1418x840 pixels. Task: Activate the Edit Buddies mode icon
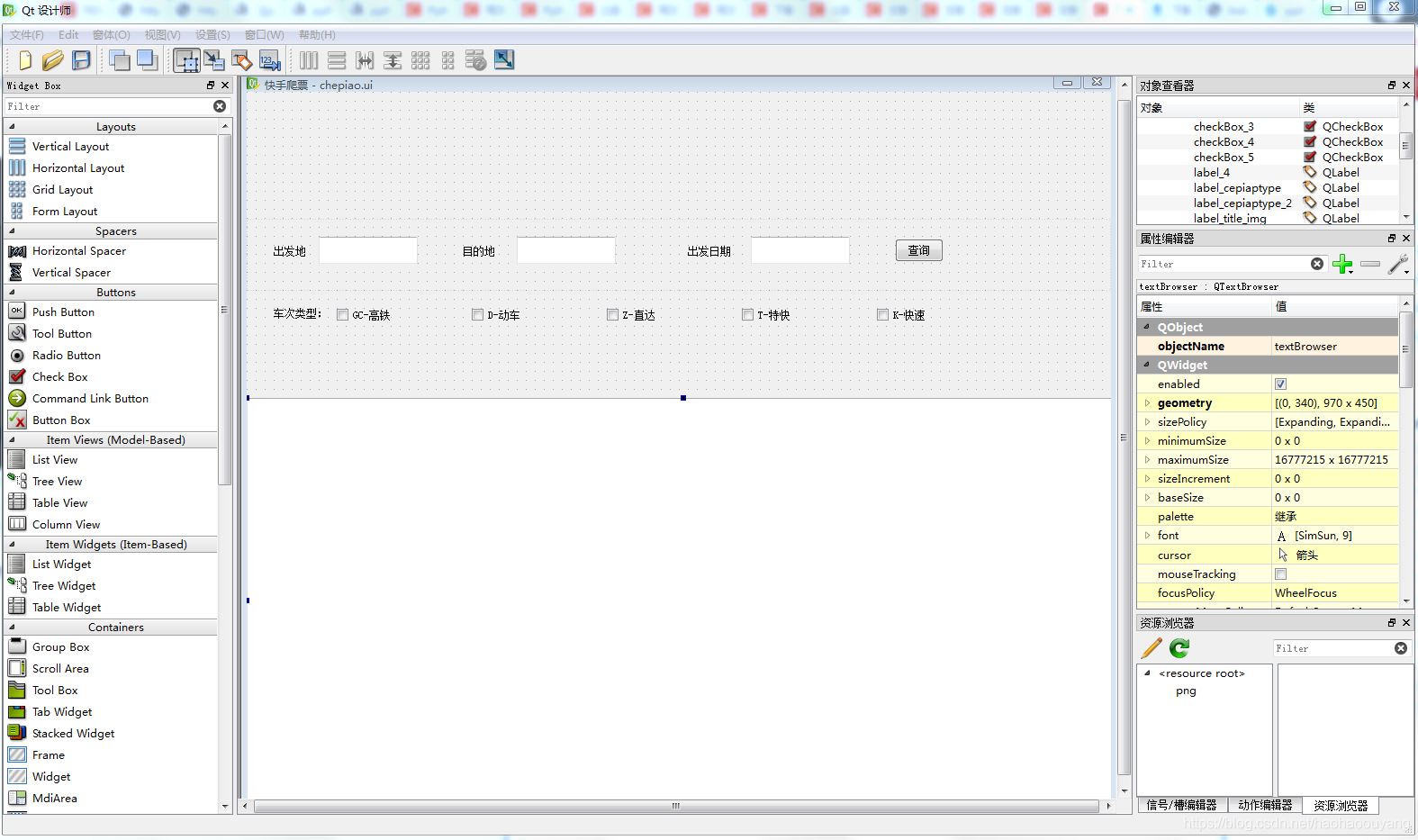[x=242, y=60]
